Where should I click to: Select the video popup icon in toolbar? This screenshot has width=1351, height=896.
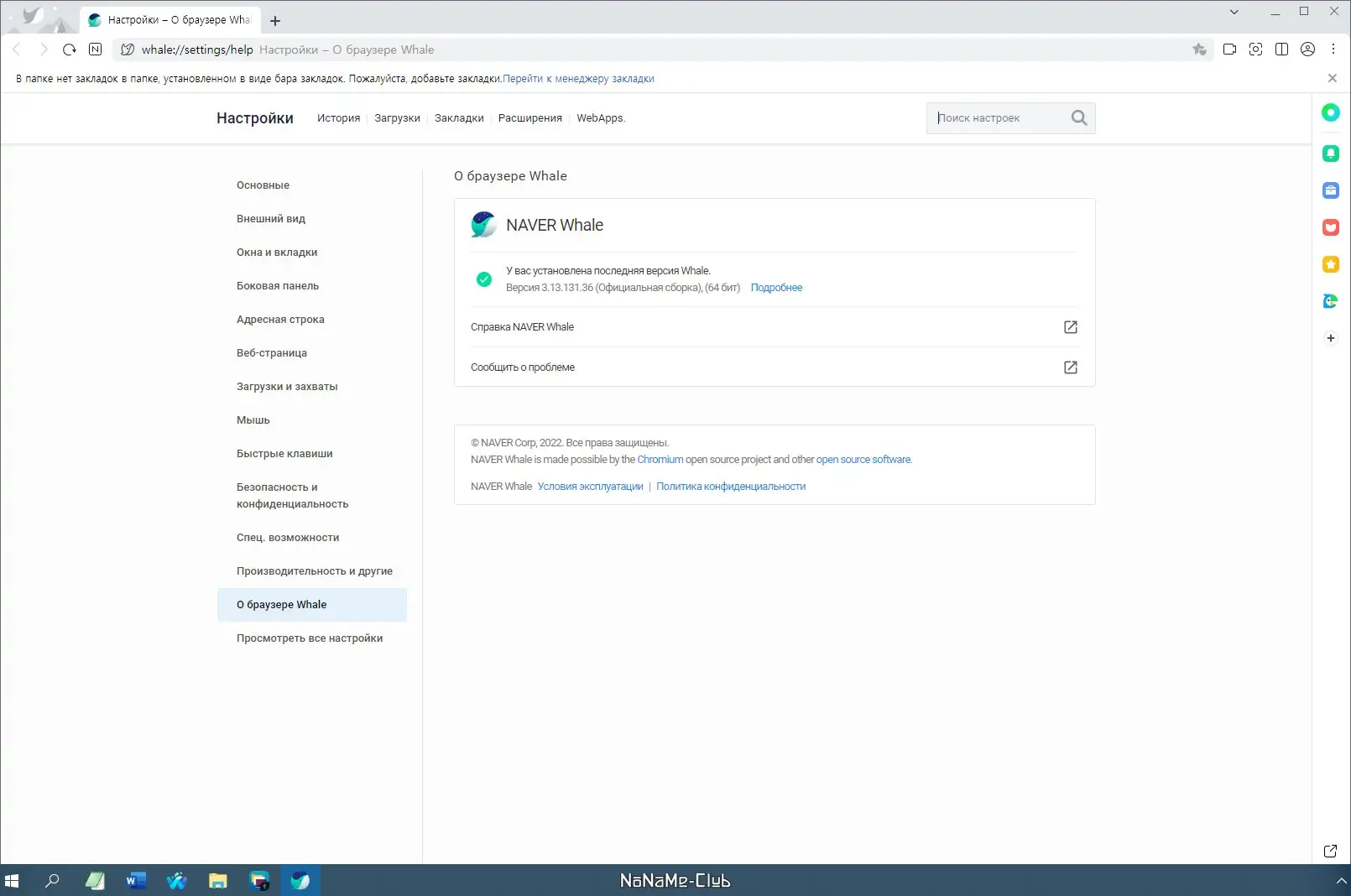[x=1230, y=49]
